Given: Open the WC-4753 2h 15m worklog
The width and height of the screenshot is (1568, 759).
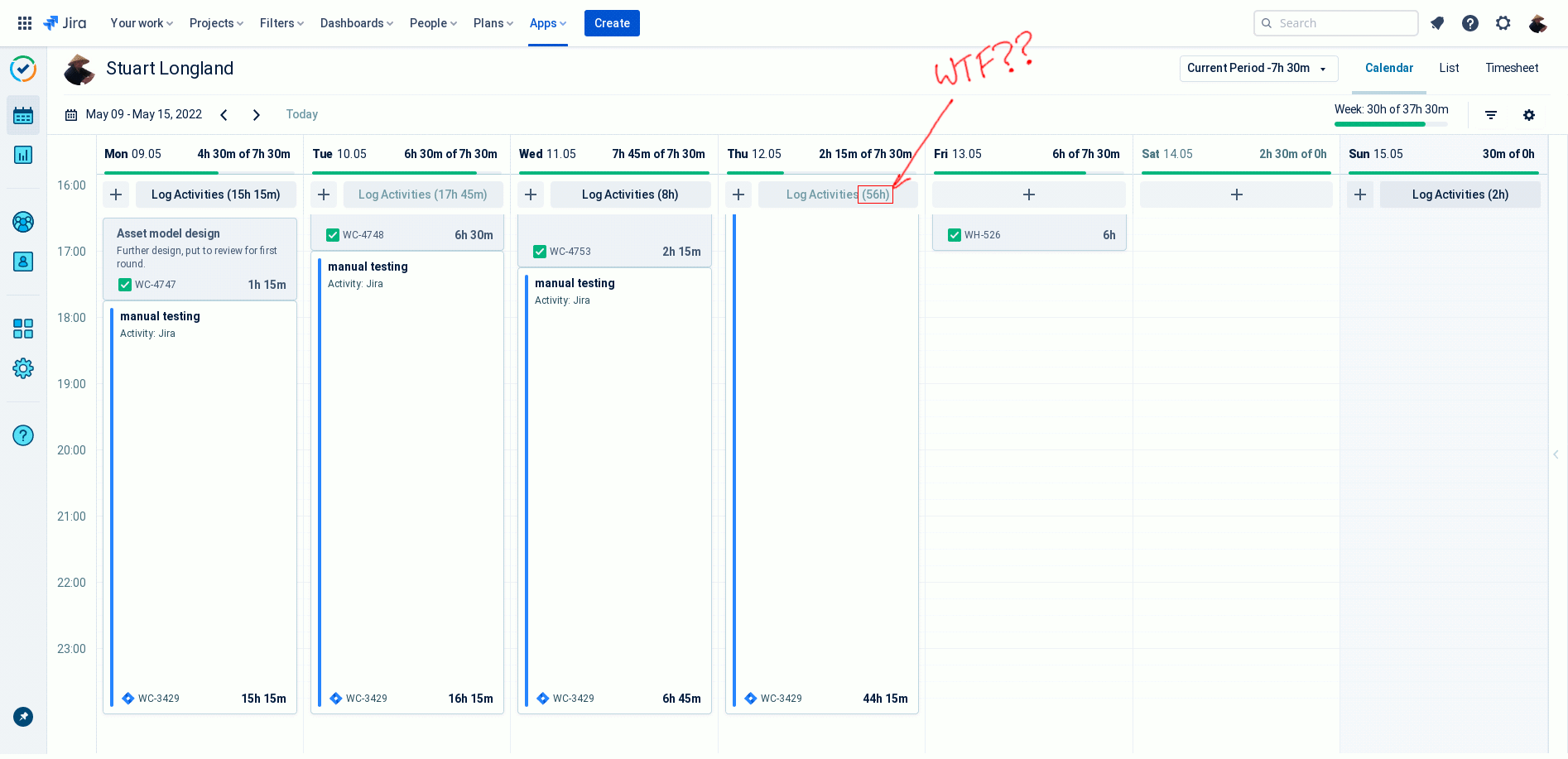Looking at the screenshot, I should pyautogui.click(x=613, y=241).
